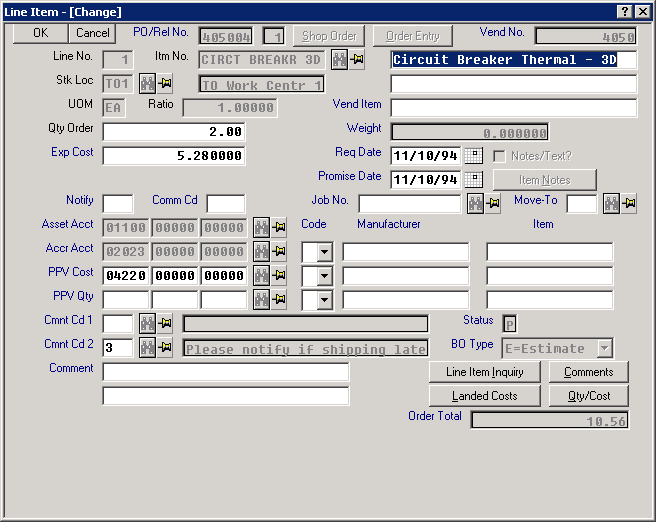Image resolution: width=656 pixels, height=522 pixels.
Task: Click pushpin icon beside Cmnt Cd 2
Action: tap(165, 347)
